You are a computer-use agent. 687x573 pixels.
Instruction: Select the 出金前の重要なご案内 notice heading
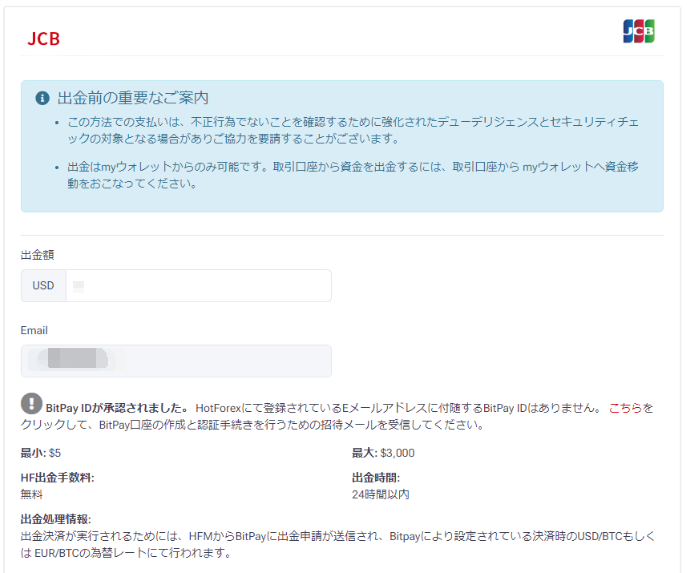pos(133,98)
